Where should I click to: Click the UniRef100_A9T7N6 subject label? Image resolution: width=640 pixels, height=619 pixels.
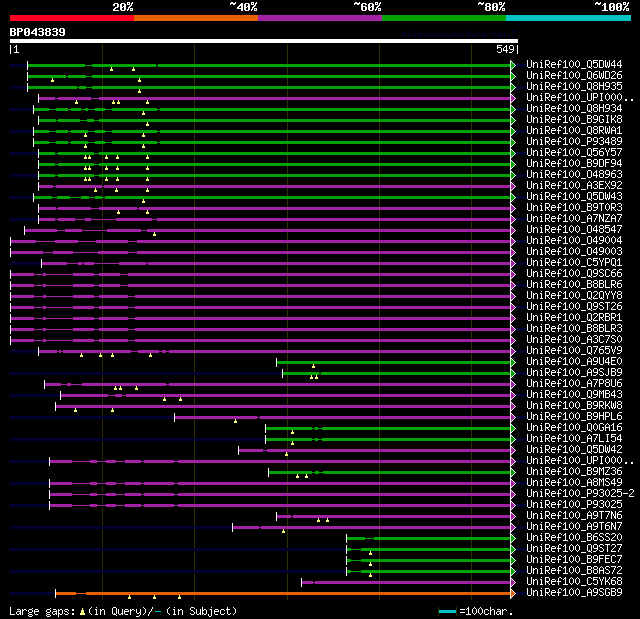[x=574, y=516]
